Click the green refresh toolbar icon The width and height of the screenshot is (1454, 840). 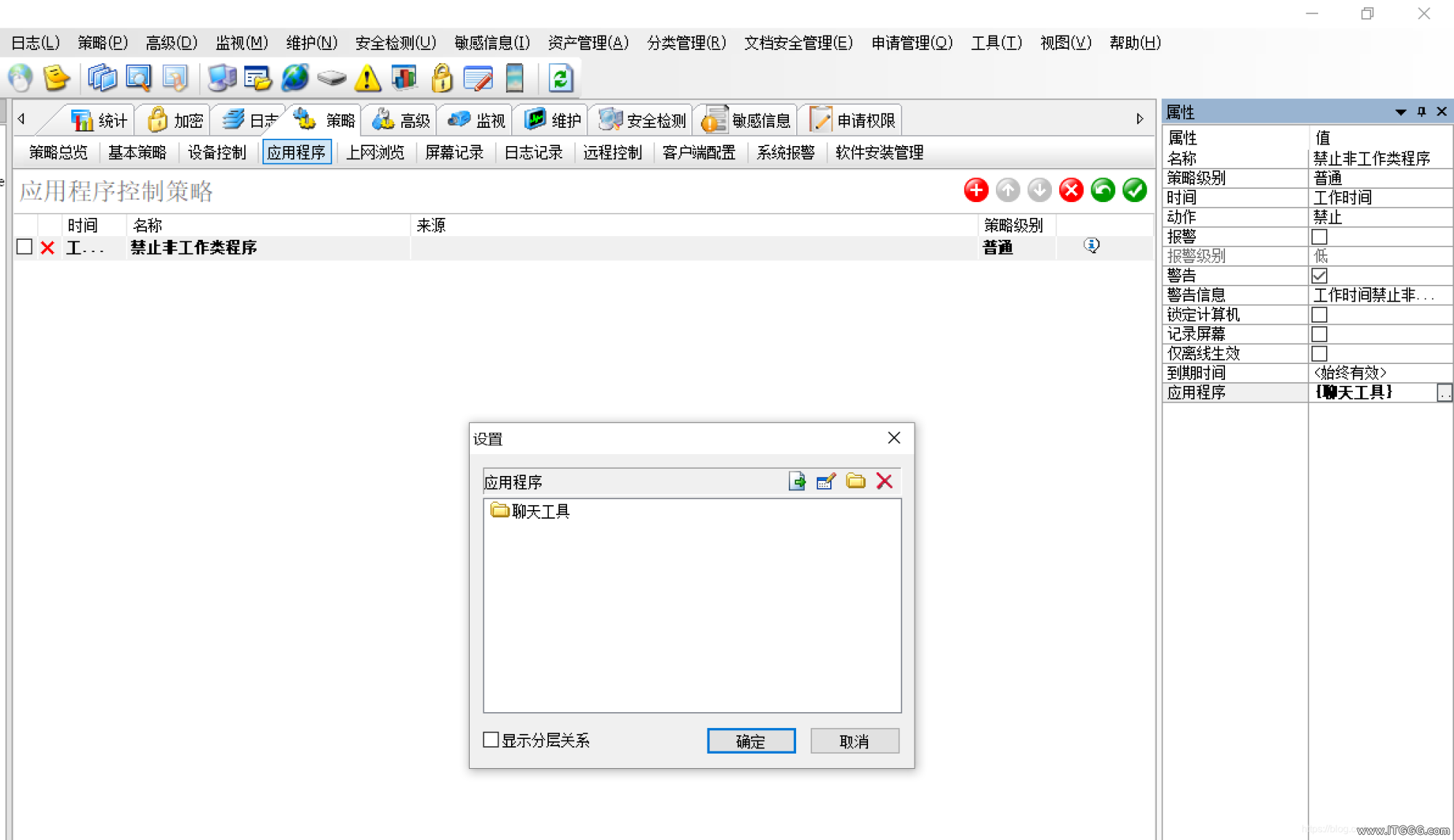pos(561,78)
